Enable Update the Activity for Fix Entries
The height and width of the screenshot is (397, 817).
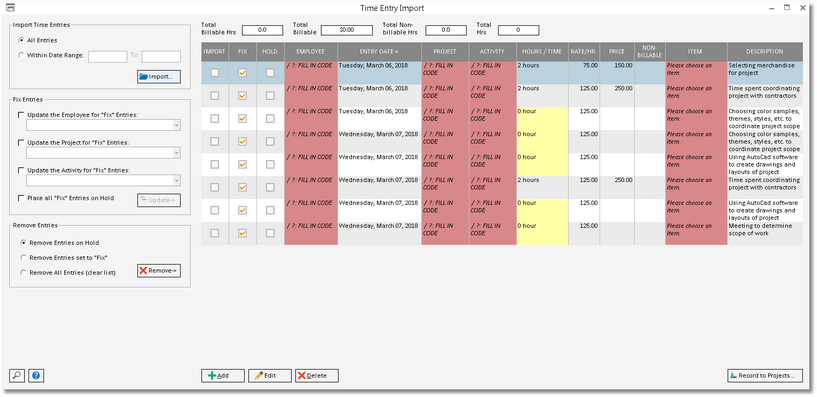[21, 170]
